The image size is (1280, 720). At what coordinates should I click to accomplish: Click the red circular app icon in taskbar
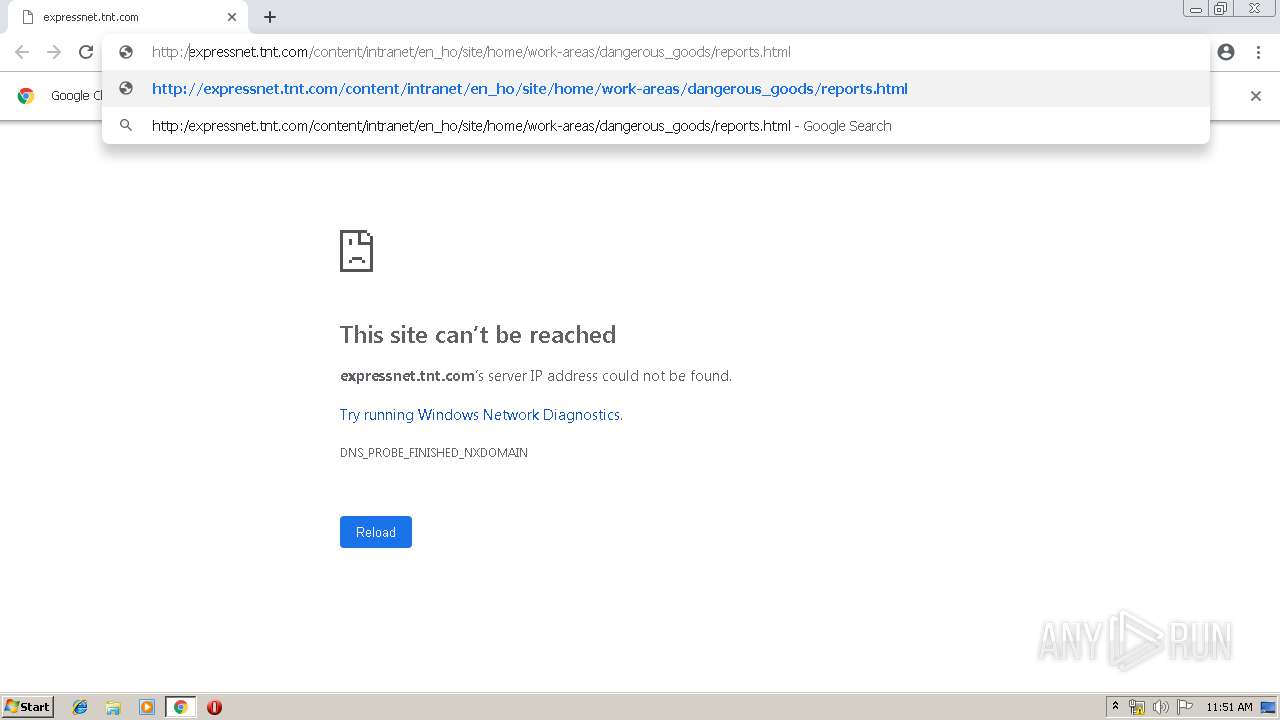coord(214,707)
